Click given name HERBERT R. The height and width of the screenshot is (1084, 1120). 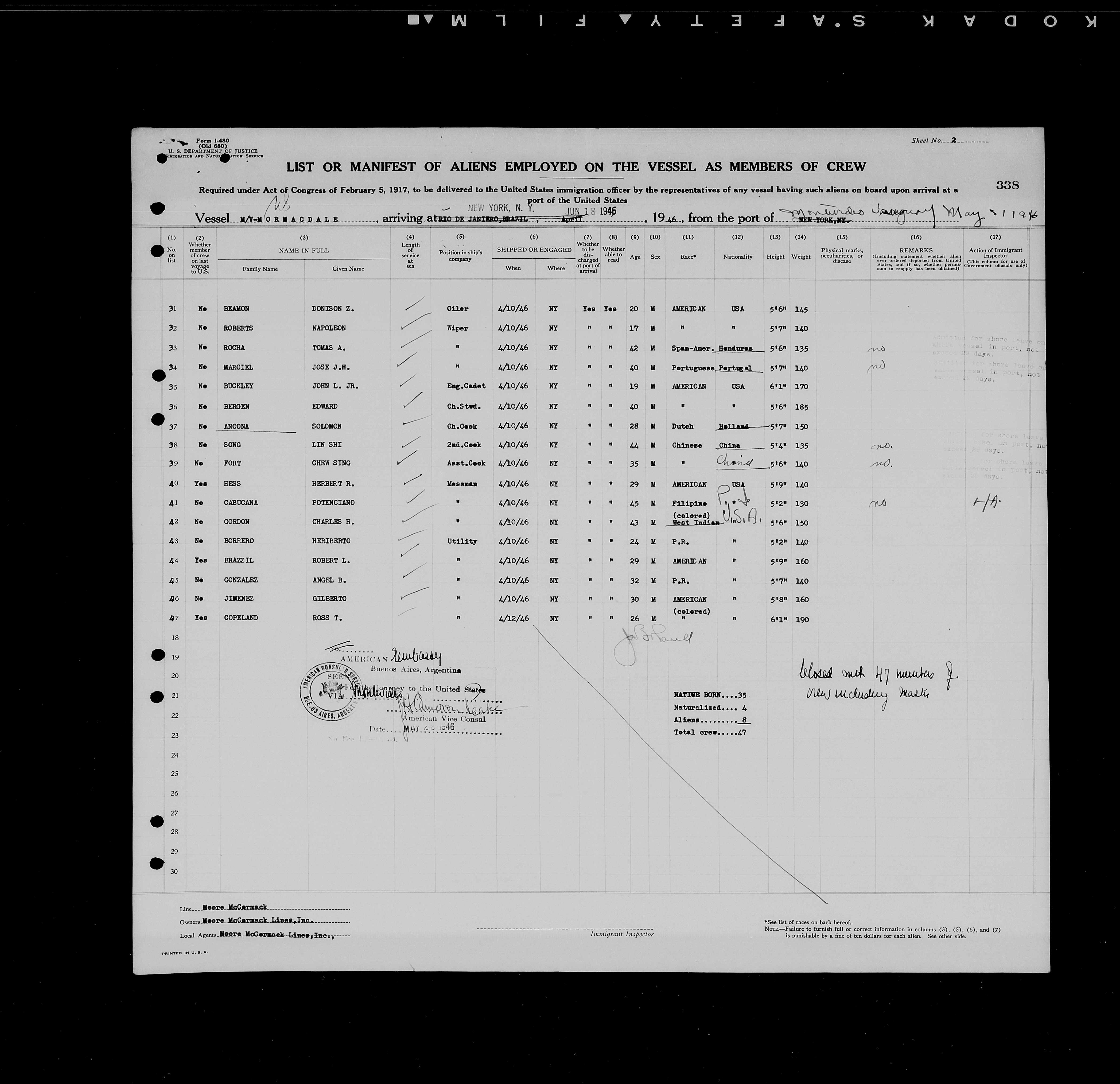pos(333,483)
